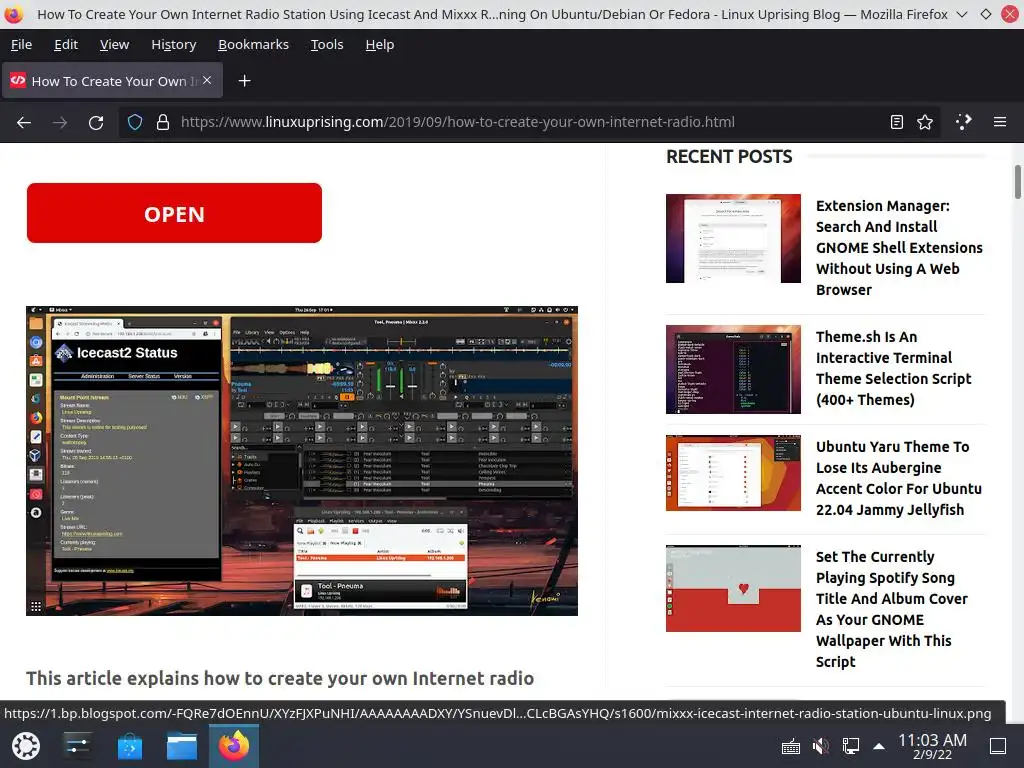Open the title bar dropdown arrow
The height and width of the screenshot is (768, 1024).
point(962,14)
